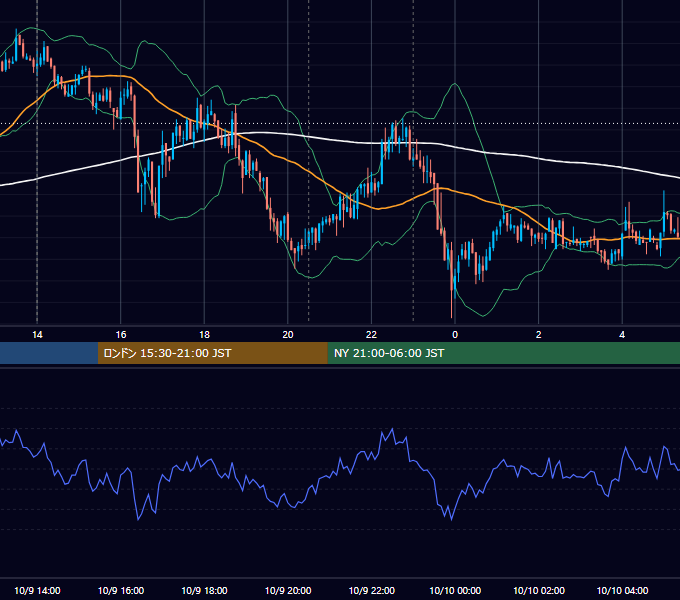680x600 pixels.
Task: Click the 10/9 16:00 time label
Action: tap(121, 590)
